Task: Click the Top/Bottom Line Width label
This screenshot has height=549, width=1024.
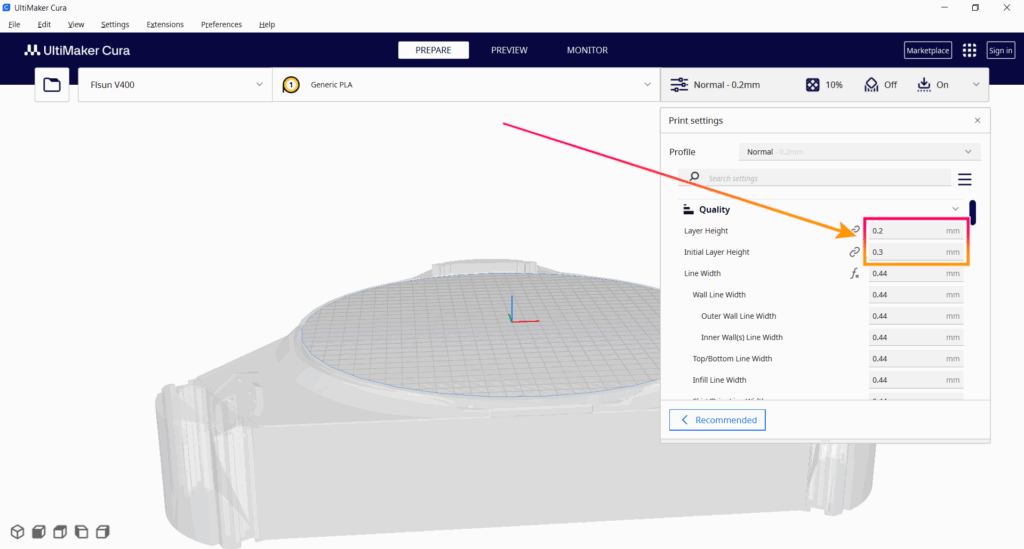Action: (x=732, y=358)
